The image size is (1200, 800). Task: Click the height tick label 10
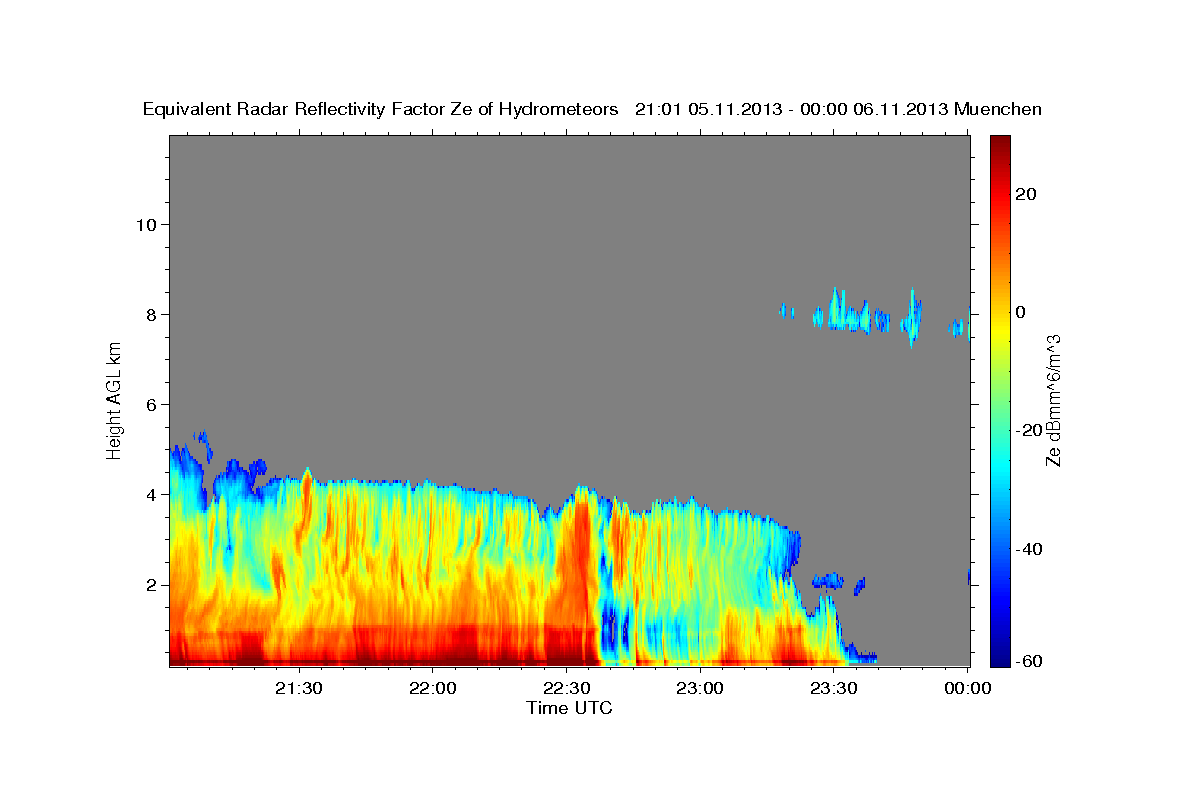(145, 224)
